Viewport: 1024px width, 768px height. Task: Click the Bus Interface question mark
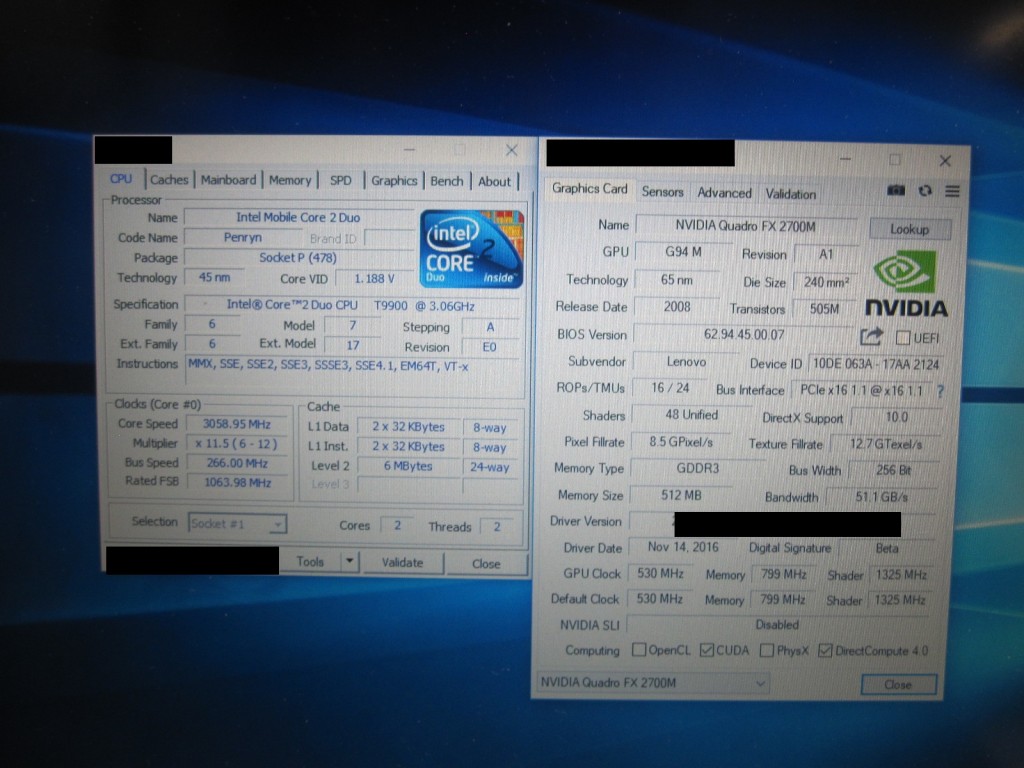pos(940,391)
